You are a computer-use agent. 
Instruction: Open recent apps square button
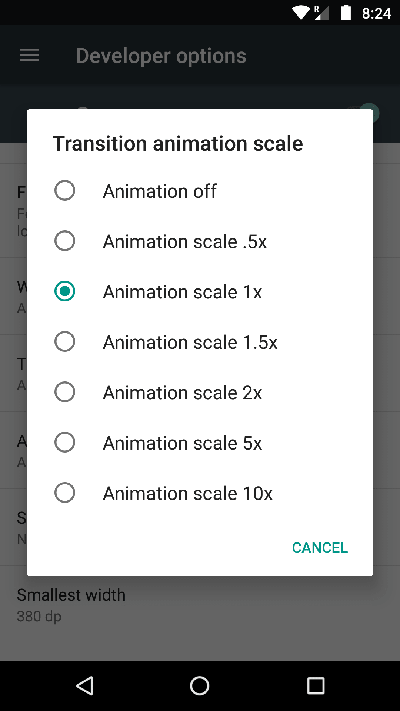point(315,686)
